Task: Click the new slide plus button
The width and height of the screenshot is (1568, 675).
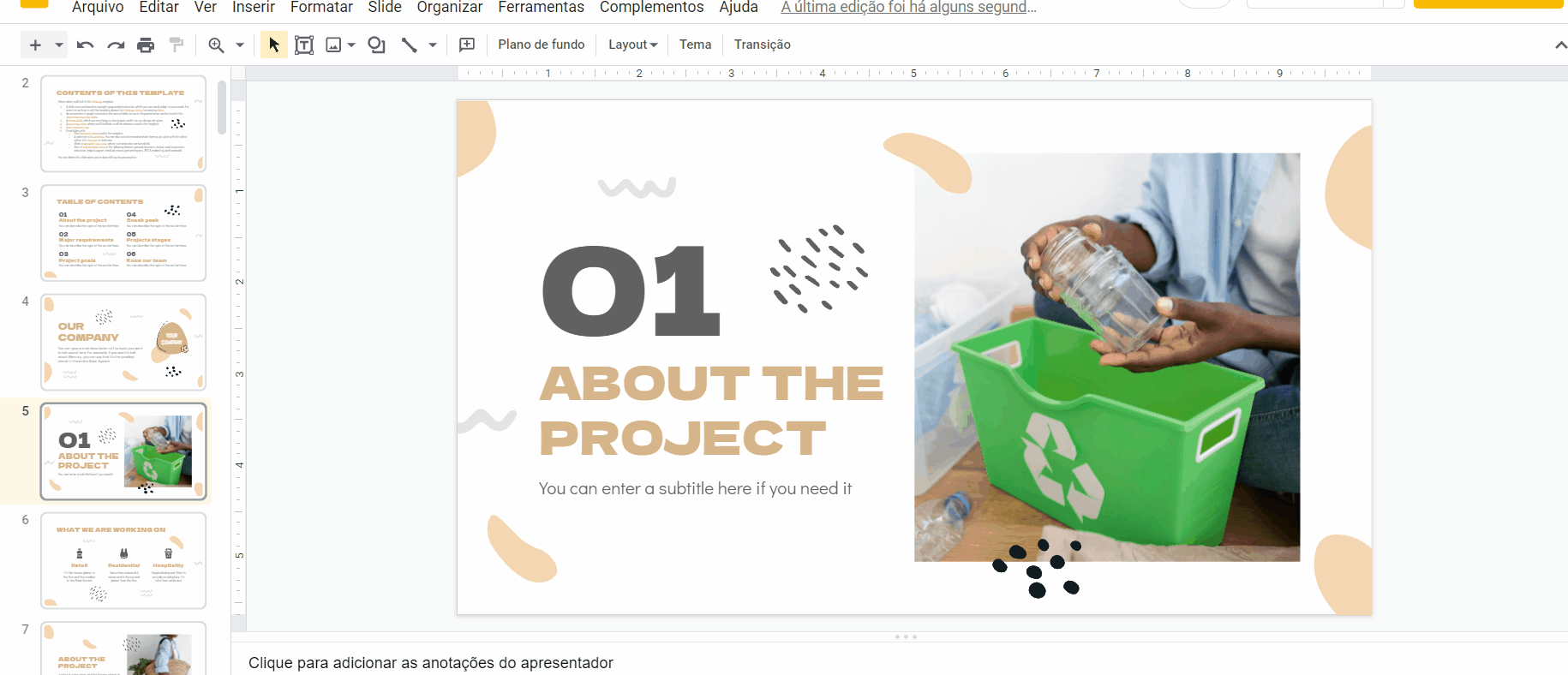Action: (x=35, y=45)
